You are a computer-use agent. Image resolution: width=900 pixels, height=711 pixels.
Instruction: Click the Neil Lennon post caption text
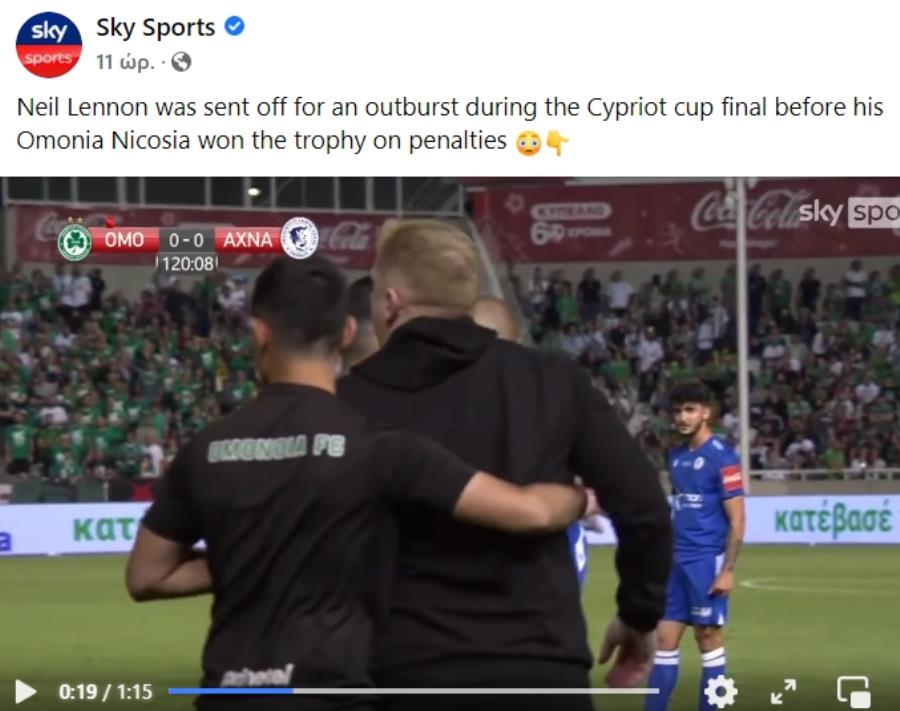[449, 124]
